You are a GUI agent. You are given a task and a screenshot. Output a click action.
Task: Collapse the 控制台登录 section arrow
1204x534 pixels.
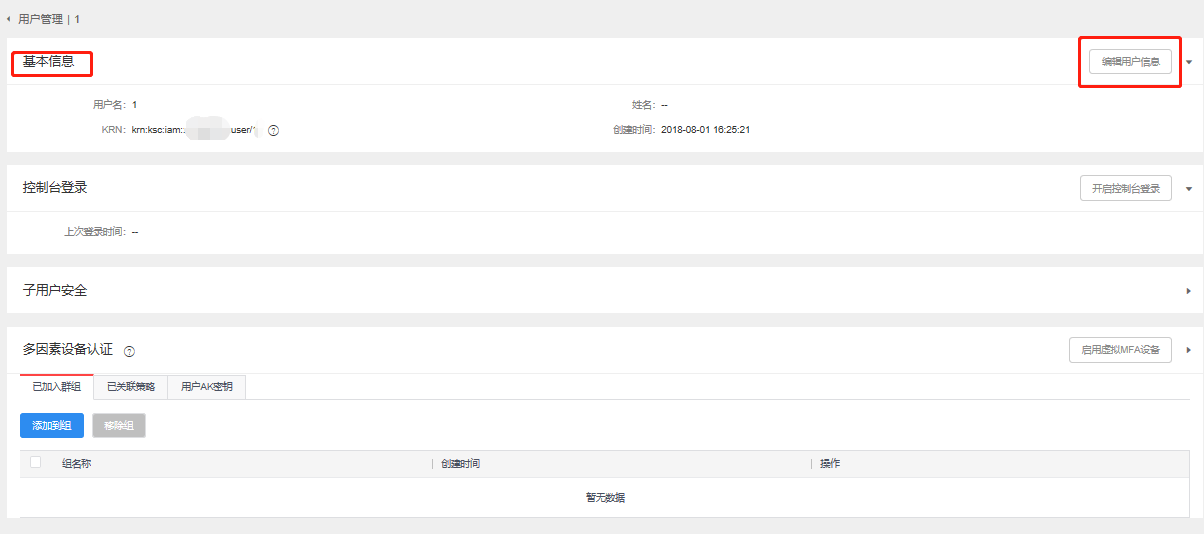1189,188
